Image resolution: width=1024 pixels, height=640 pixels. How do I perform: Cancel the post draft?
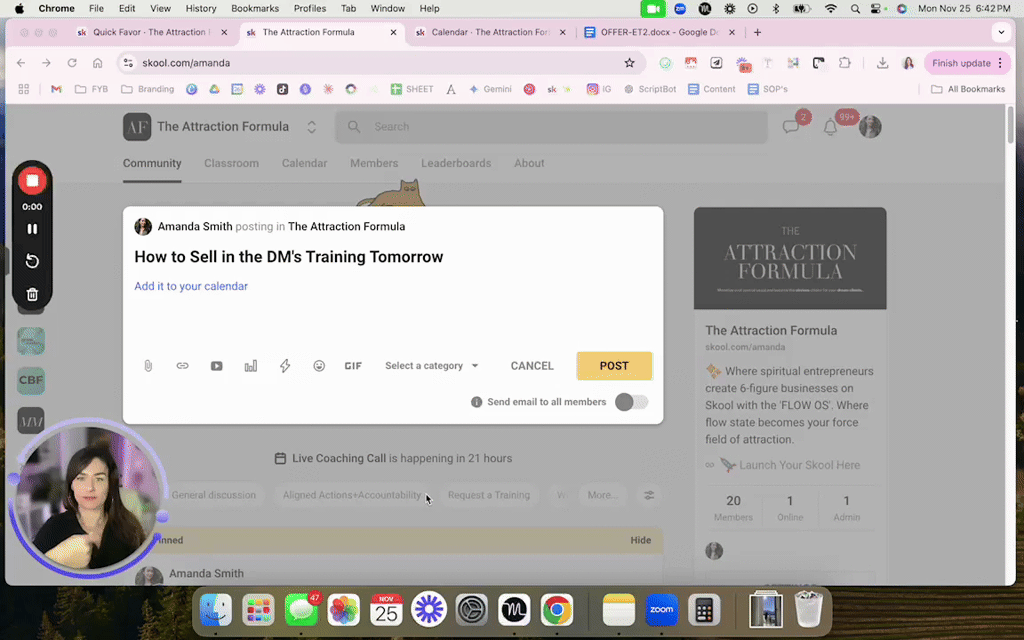(532, 366)
